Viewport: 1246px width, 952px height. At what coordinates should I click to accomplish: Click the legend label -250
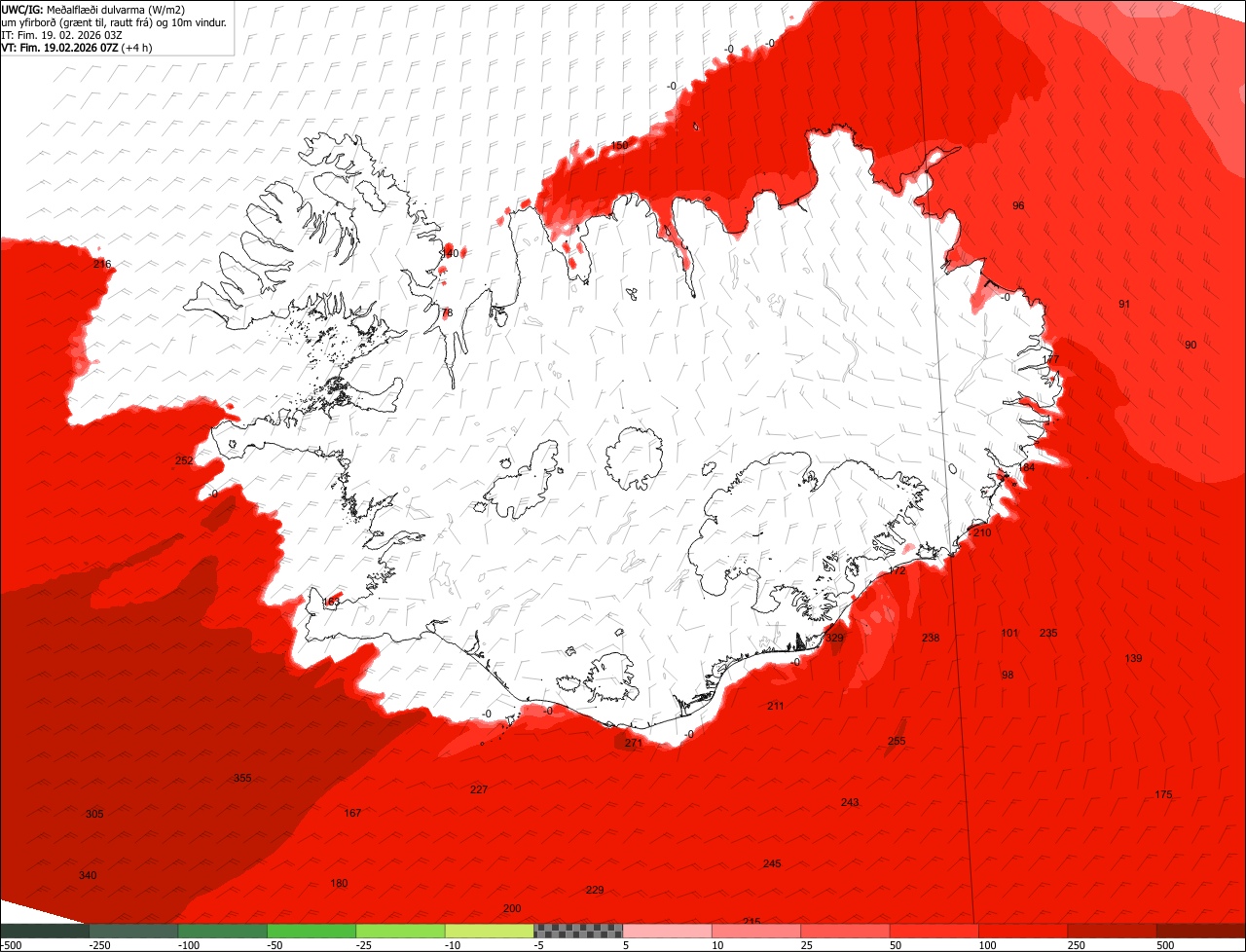[x=99, y=945]
